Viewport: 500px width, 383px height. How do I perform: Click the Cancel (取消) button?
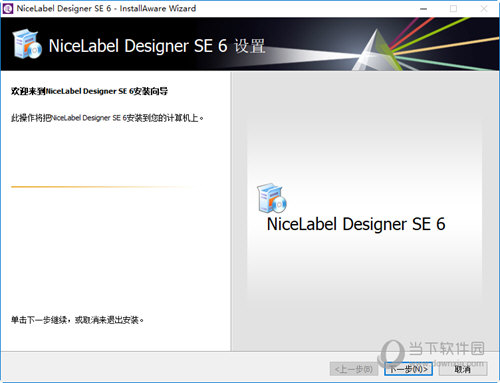click(x=463, y=369)
